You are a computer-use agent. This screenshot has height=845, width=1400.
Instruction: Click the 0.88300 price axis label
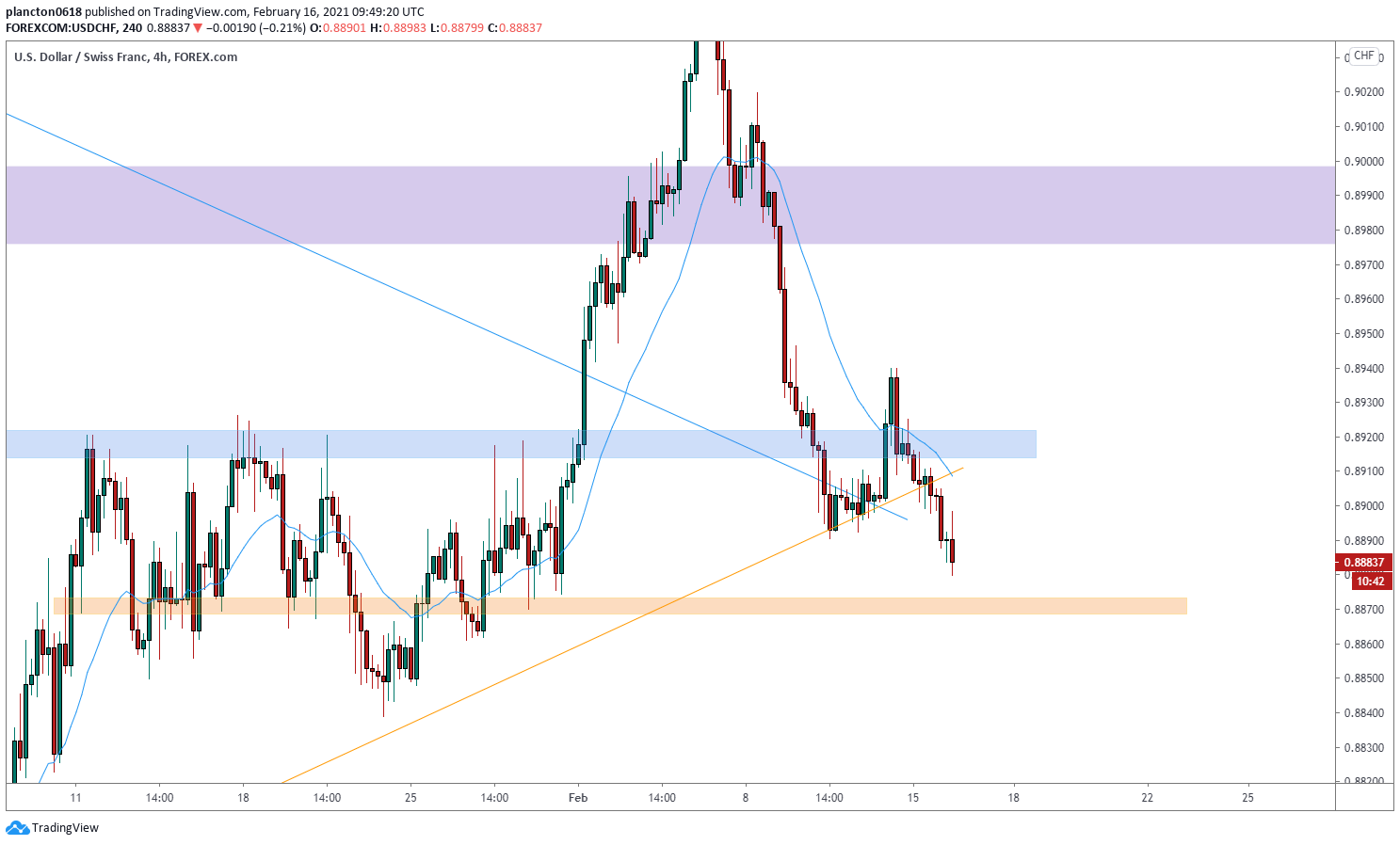[x=1364, y=748]
